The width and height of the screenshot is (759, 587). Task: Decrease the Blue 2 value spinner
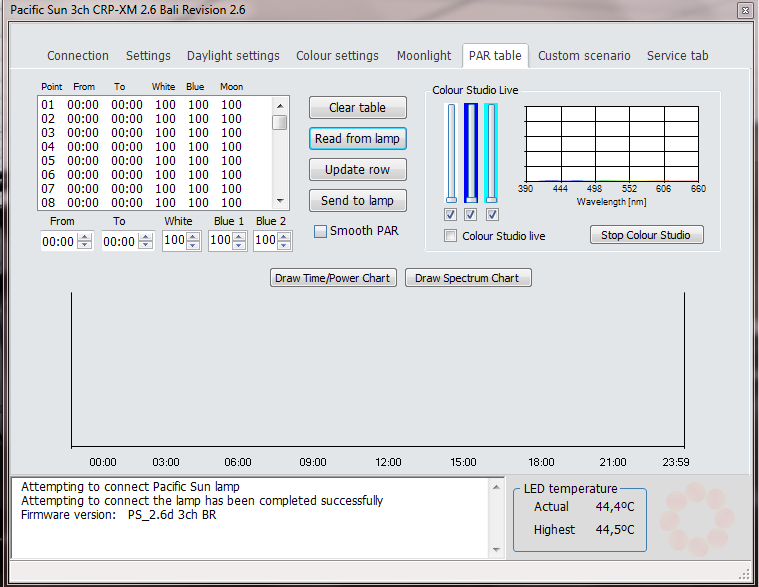pyautogui.click(x=285, y=245)
